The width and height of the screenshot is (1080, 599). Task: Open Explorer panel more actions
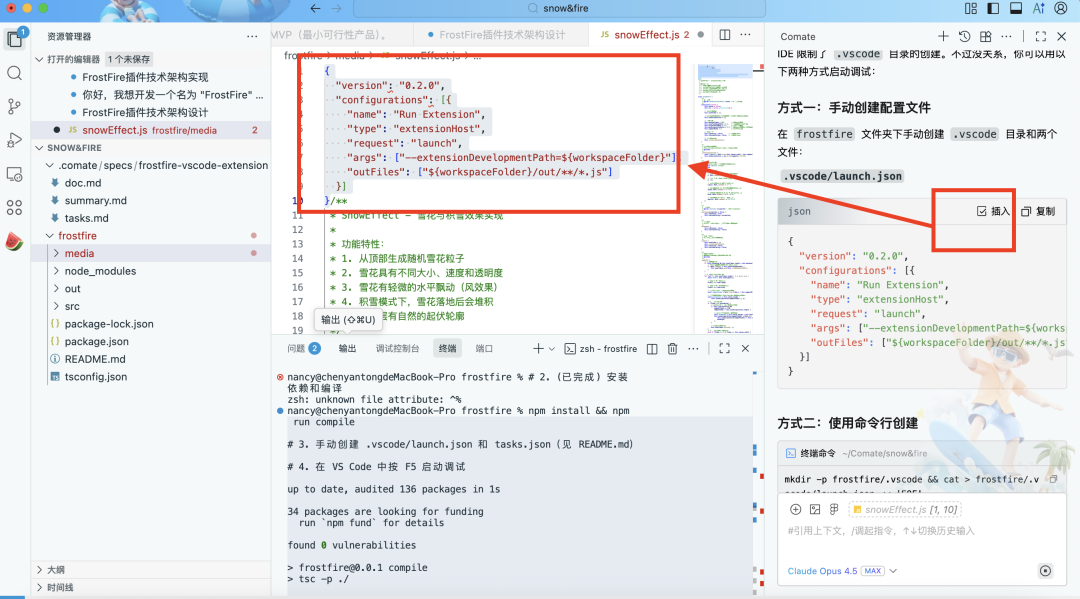point(252,36)
